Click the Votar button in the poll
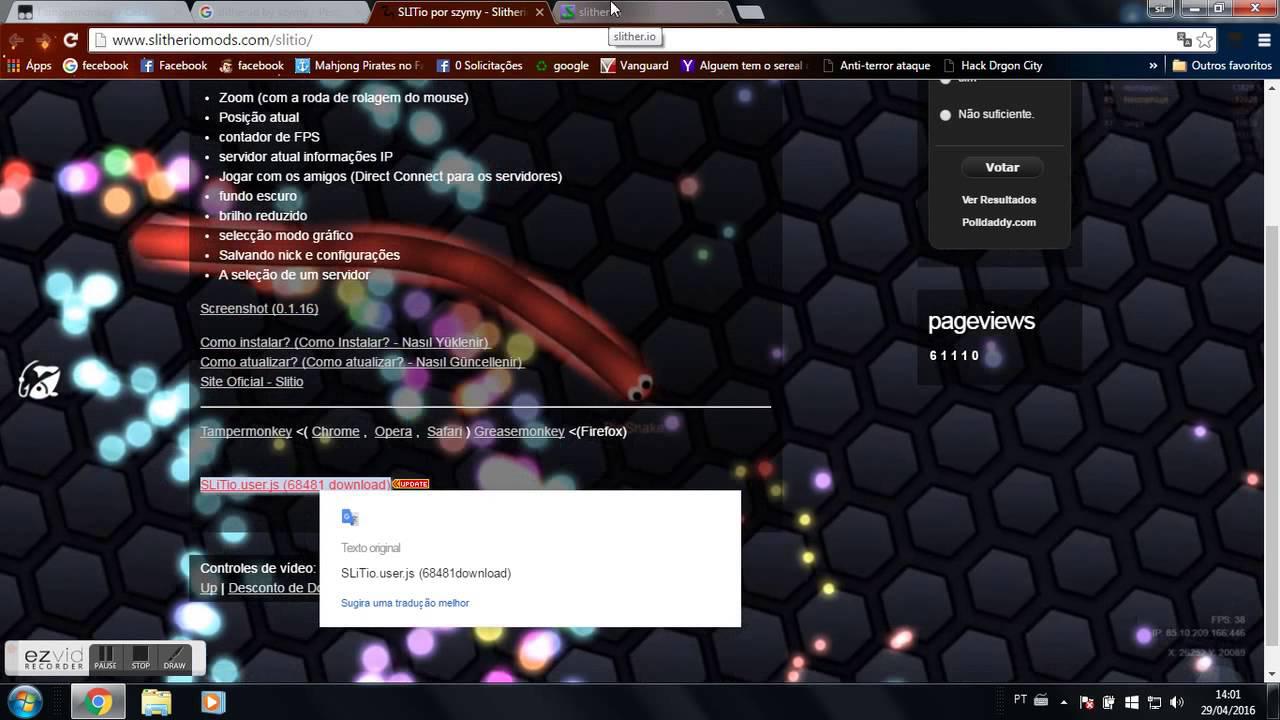 tap(1002, 167)
